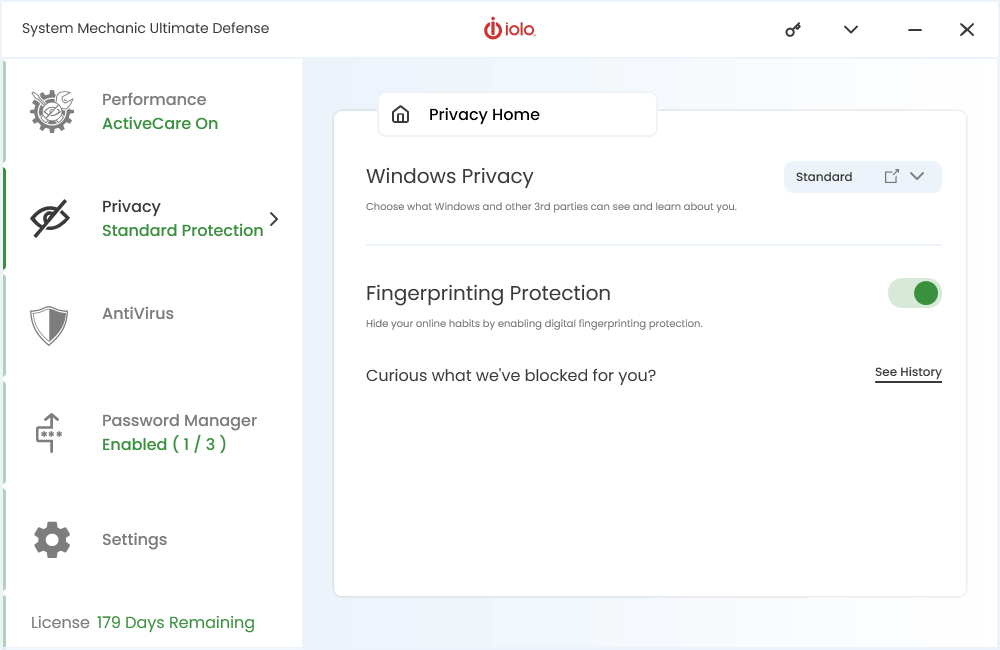Image resolution: width=1000 pixels, height=650 pixels.
Task: Select the Performance ActiveCare icon
Action: point(51,110)
